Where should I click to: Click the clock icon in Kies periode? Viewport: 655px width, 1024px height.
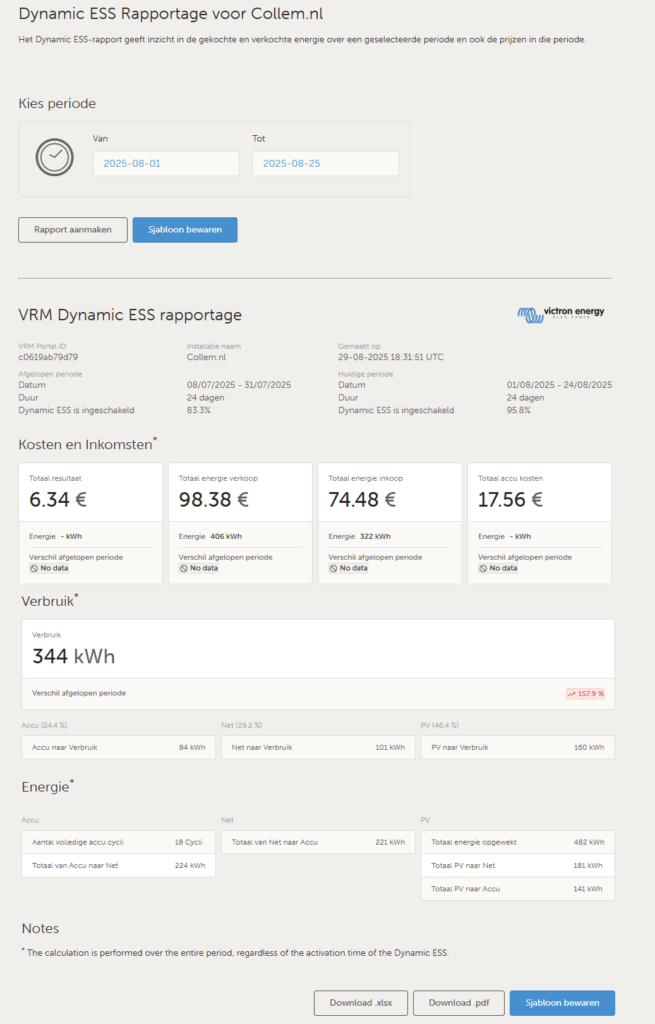(54, 157)
